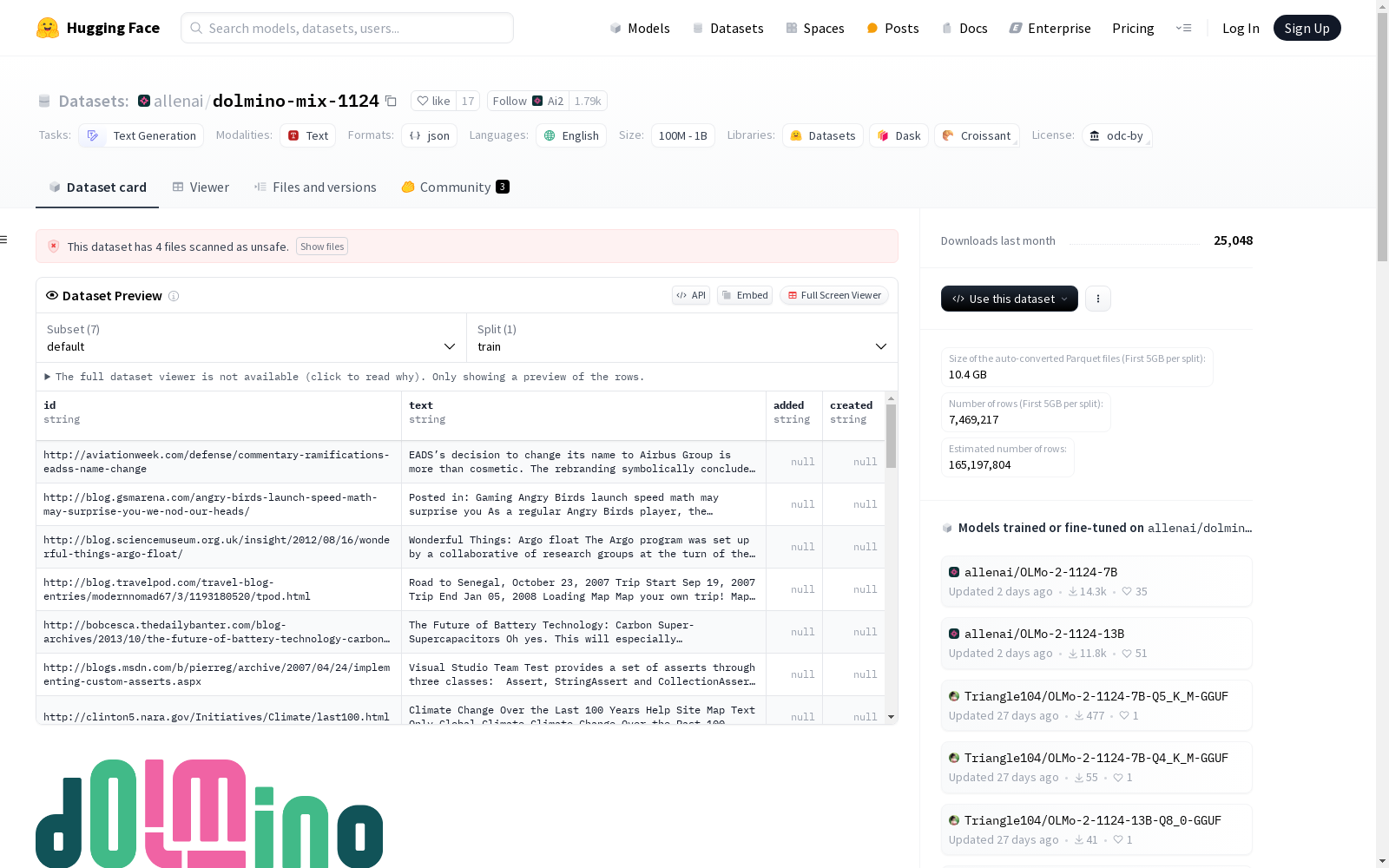
Task: Click the Sign Up button
Action: (x=1307, y=28)
